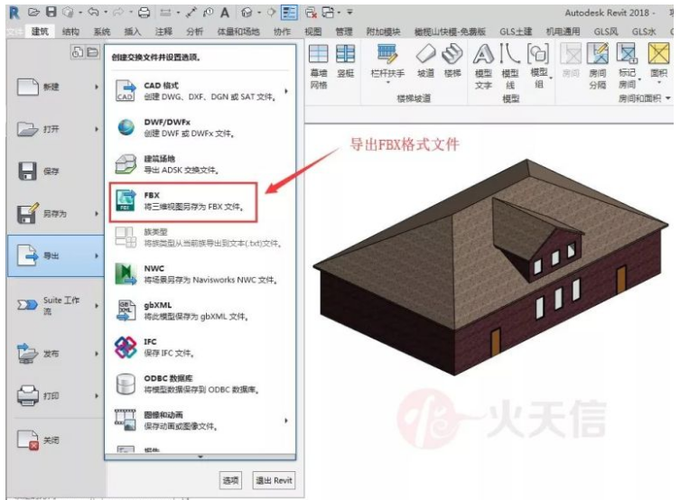Click scroll-down arrow at bottom of export list
This screenshot has width=680, height=500.
tap(200, 457)
